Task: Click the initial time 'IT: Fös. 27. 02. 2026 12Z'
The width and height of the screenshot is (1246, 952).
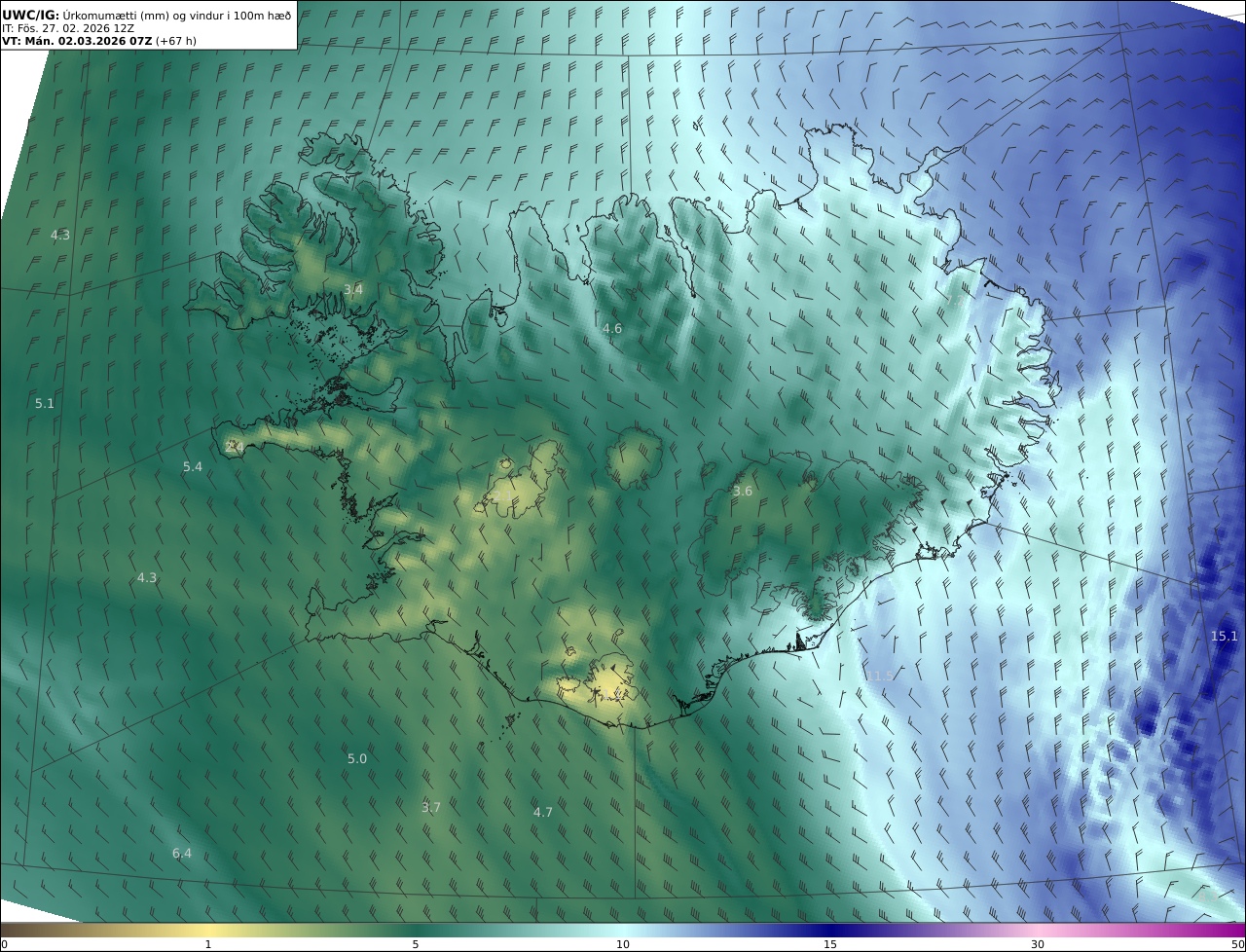Action: pyautogui.click(x=68, y=28)
